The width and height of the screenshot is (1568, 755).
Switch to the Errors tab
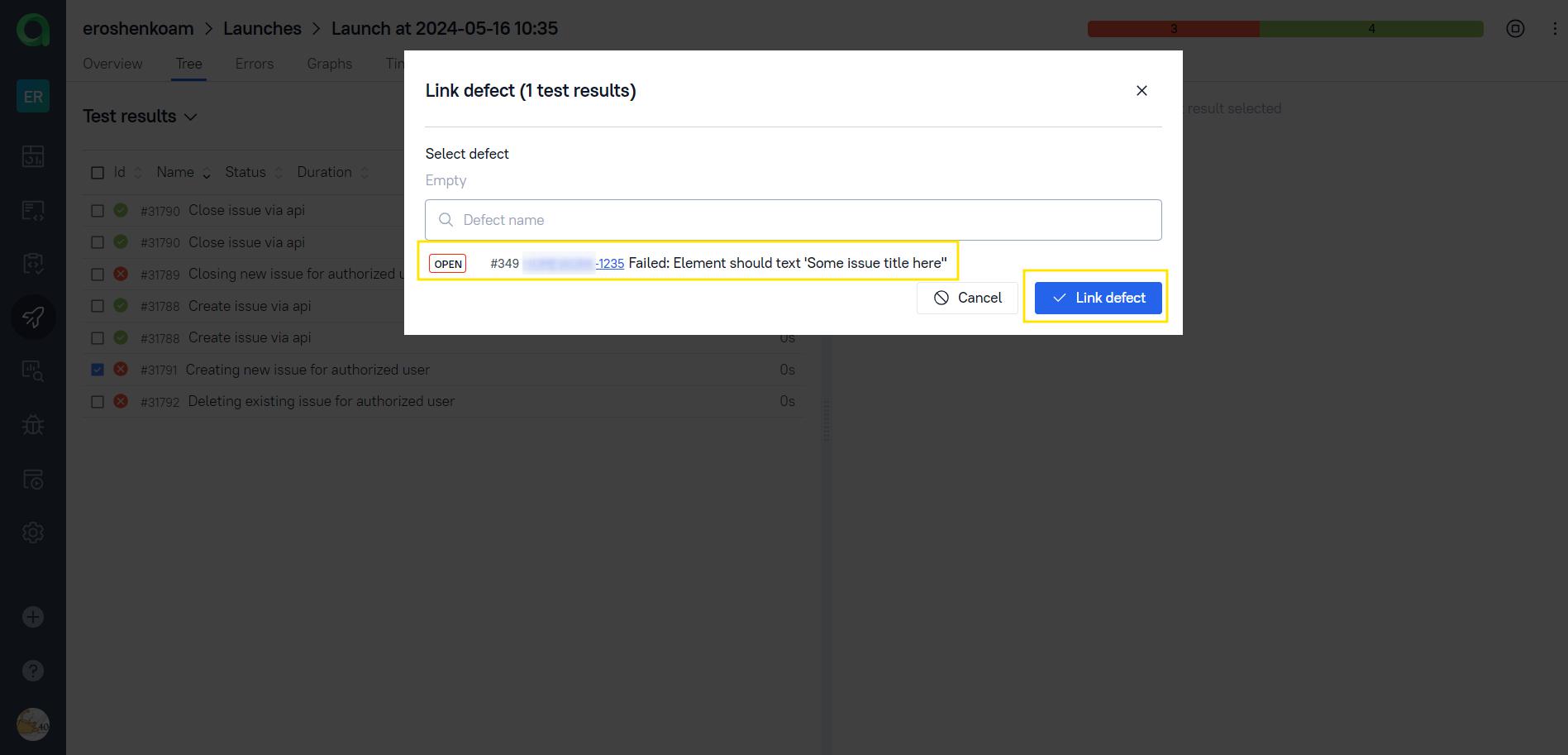254,64
